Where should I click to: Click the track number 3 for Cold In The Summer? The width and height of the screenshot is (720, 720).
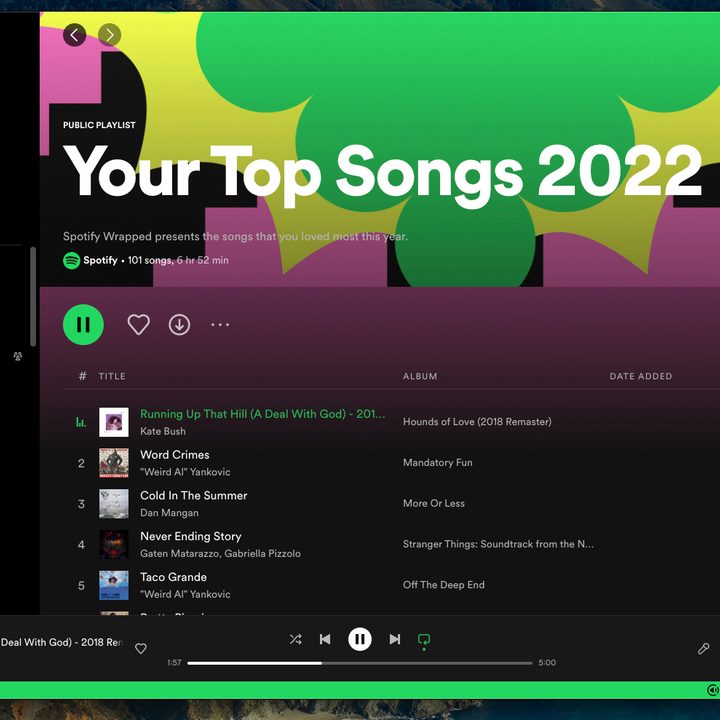(x=81, y=504)
